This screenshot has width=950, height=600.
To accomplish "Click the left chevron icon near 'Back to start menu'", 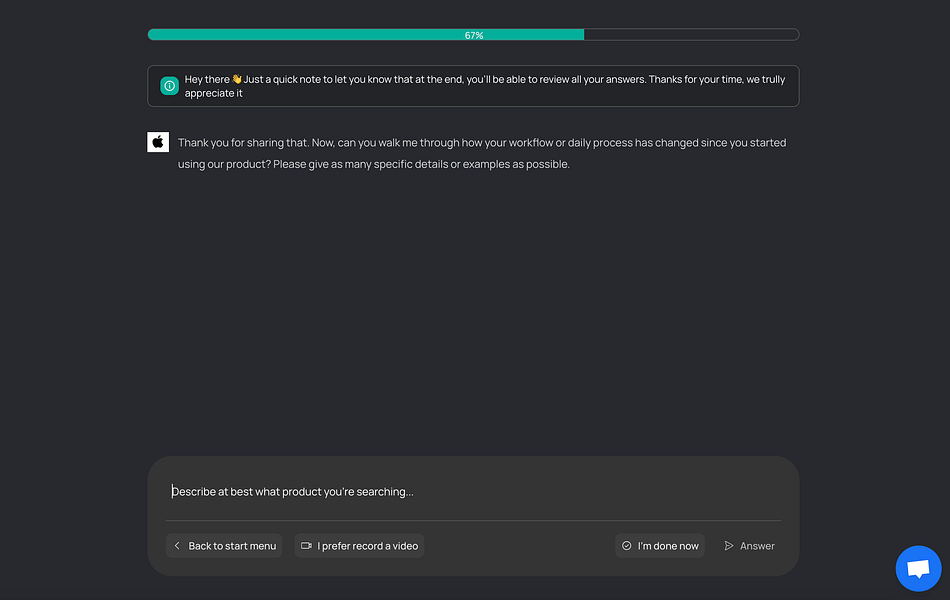I will 177,546.
